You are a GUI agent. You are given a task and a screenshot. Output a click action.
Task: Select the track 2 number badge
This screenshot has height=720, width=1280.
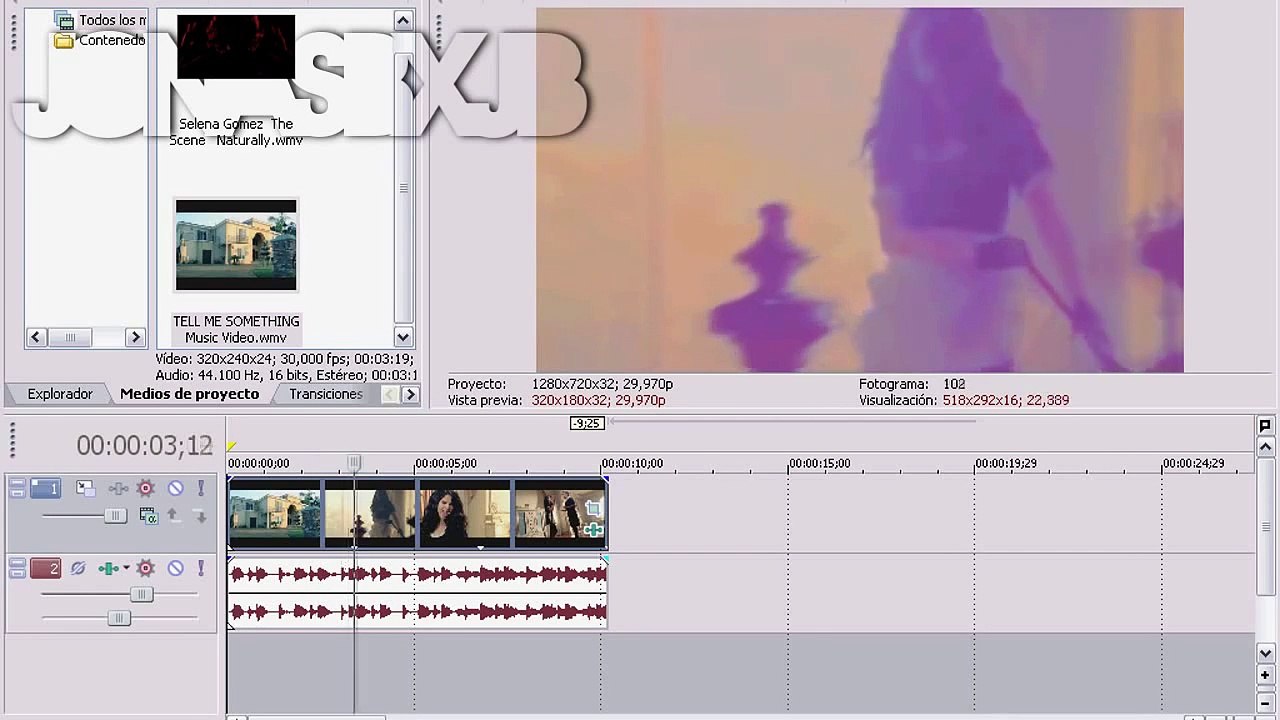(45, 568)
